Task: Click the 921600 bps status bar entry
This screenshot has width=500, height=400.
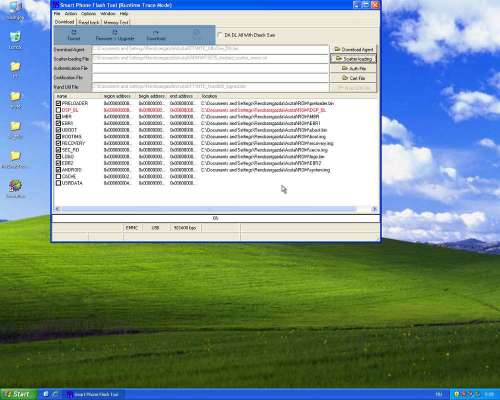Action: (185, 228)
